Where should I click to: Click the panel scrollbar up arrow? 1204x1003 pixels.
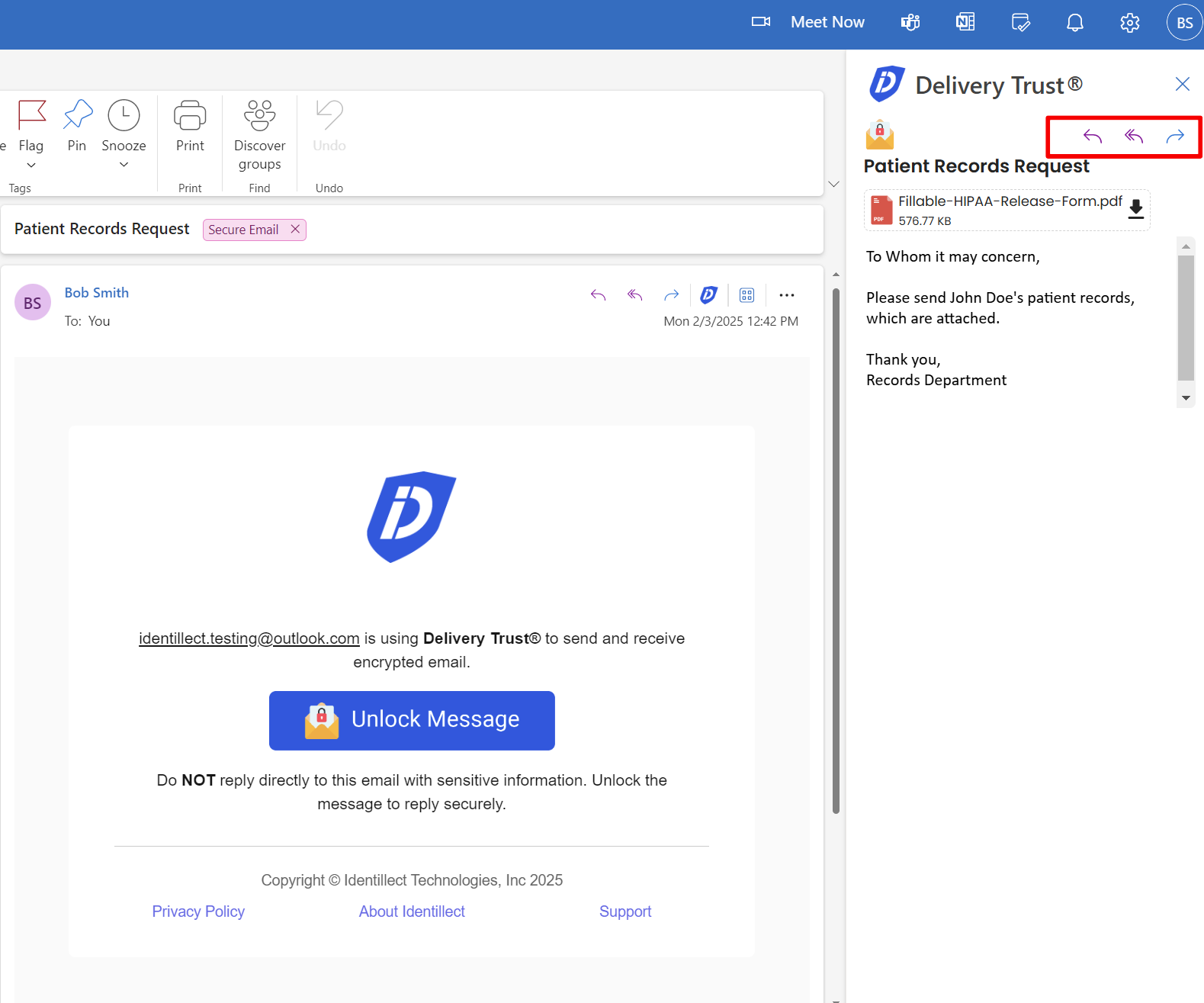pos(1186,246)
